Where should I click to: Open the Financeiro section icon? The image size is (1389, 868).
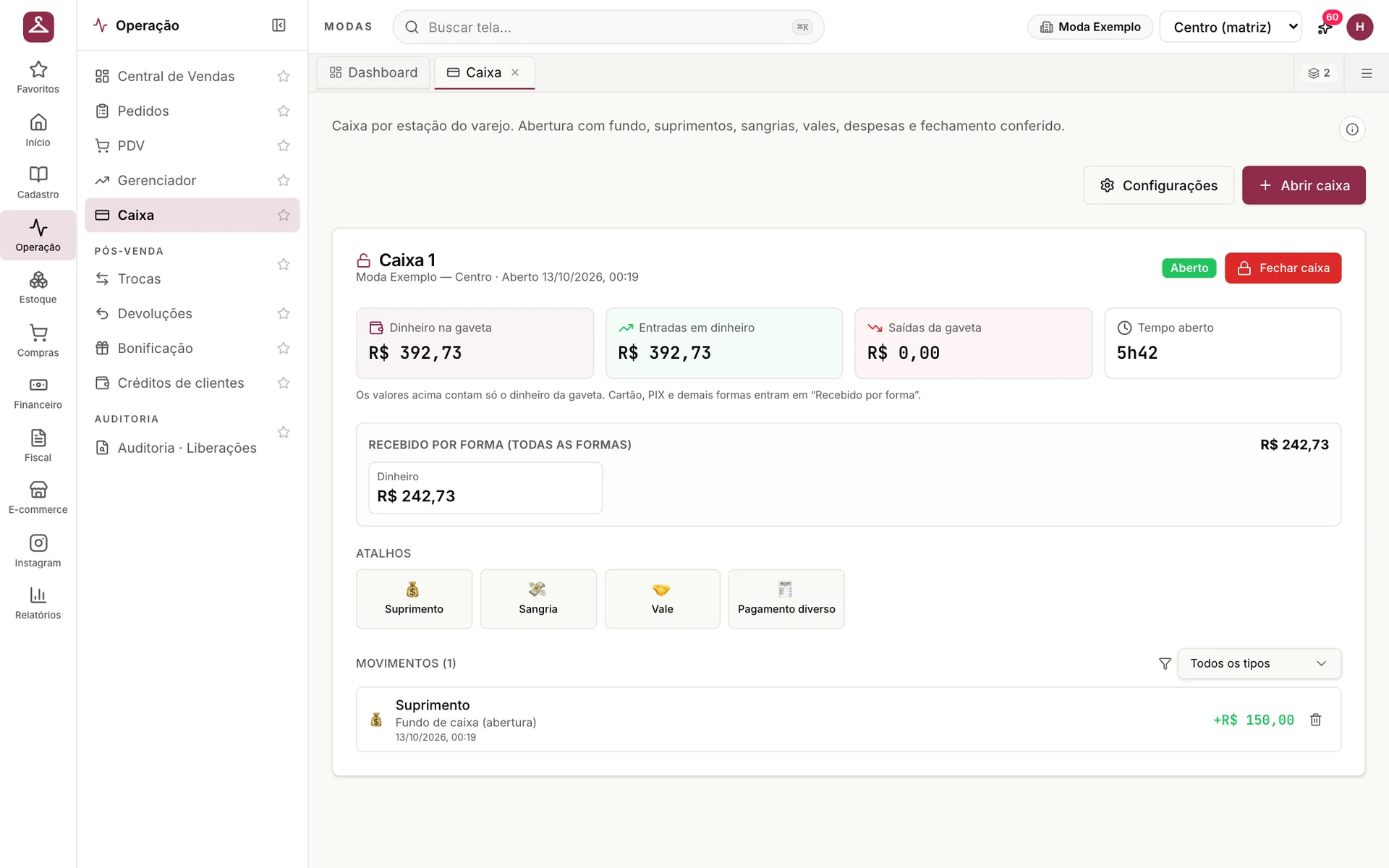point(38,393)
